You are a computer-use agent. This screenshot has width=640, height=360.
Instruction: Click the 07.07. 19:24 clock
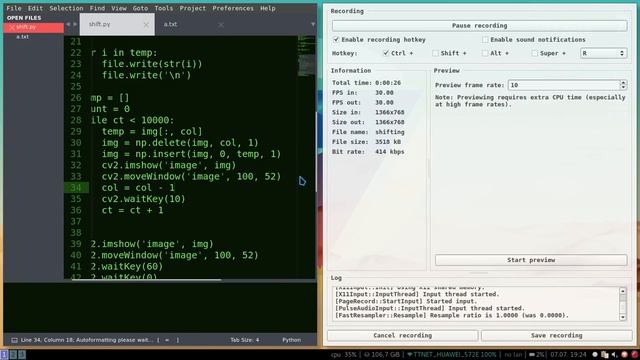pos(569,354)
